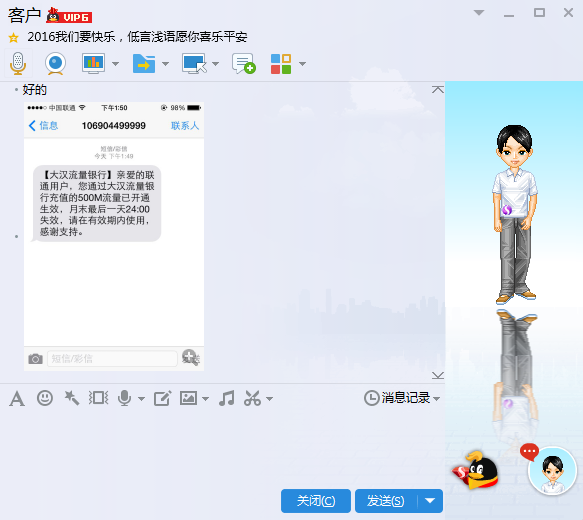Expand the apps grid dropdown arrow
Image resolution: width=583 pixels, height=520 pixels.
pyautogui.click(x=302, y=64)
